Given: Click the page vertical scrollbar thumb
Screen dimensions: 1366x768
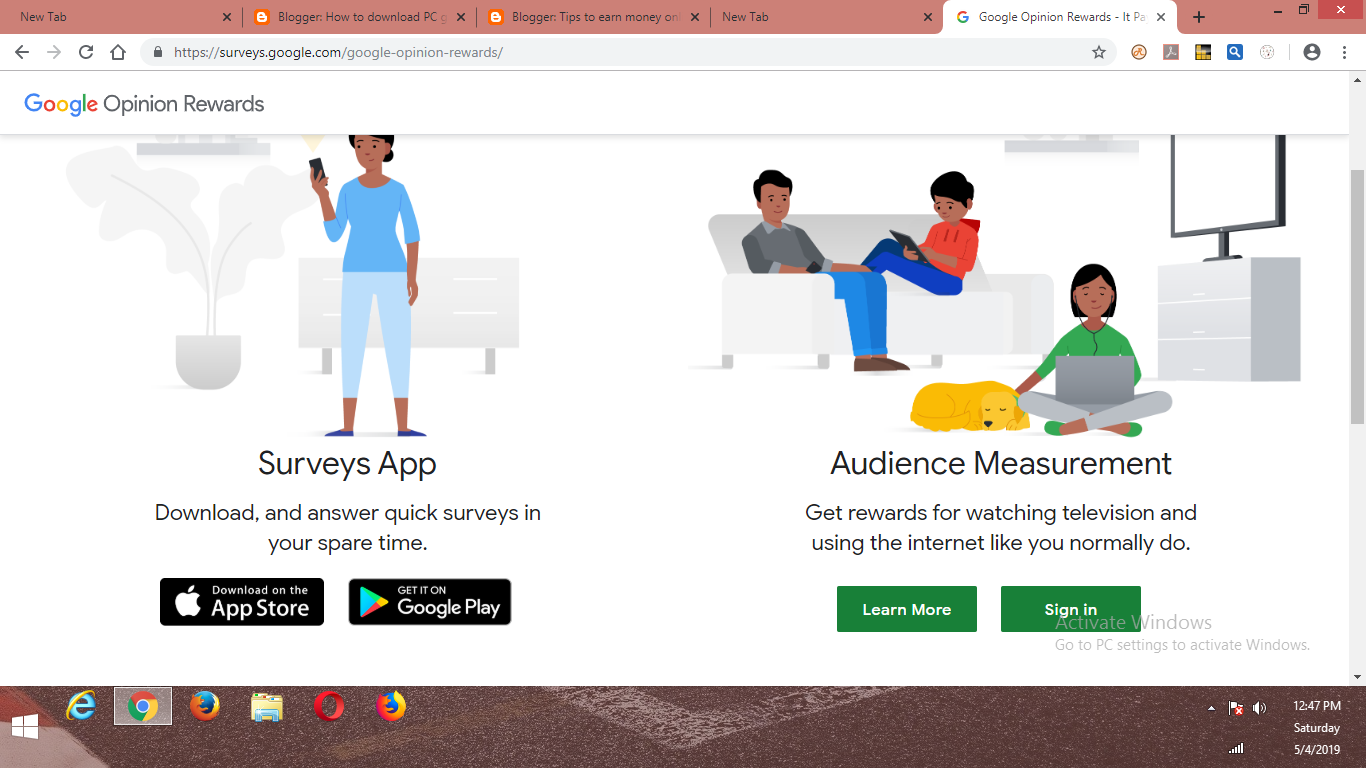Looking at the screenshot, I should click(1357, 296).
